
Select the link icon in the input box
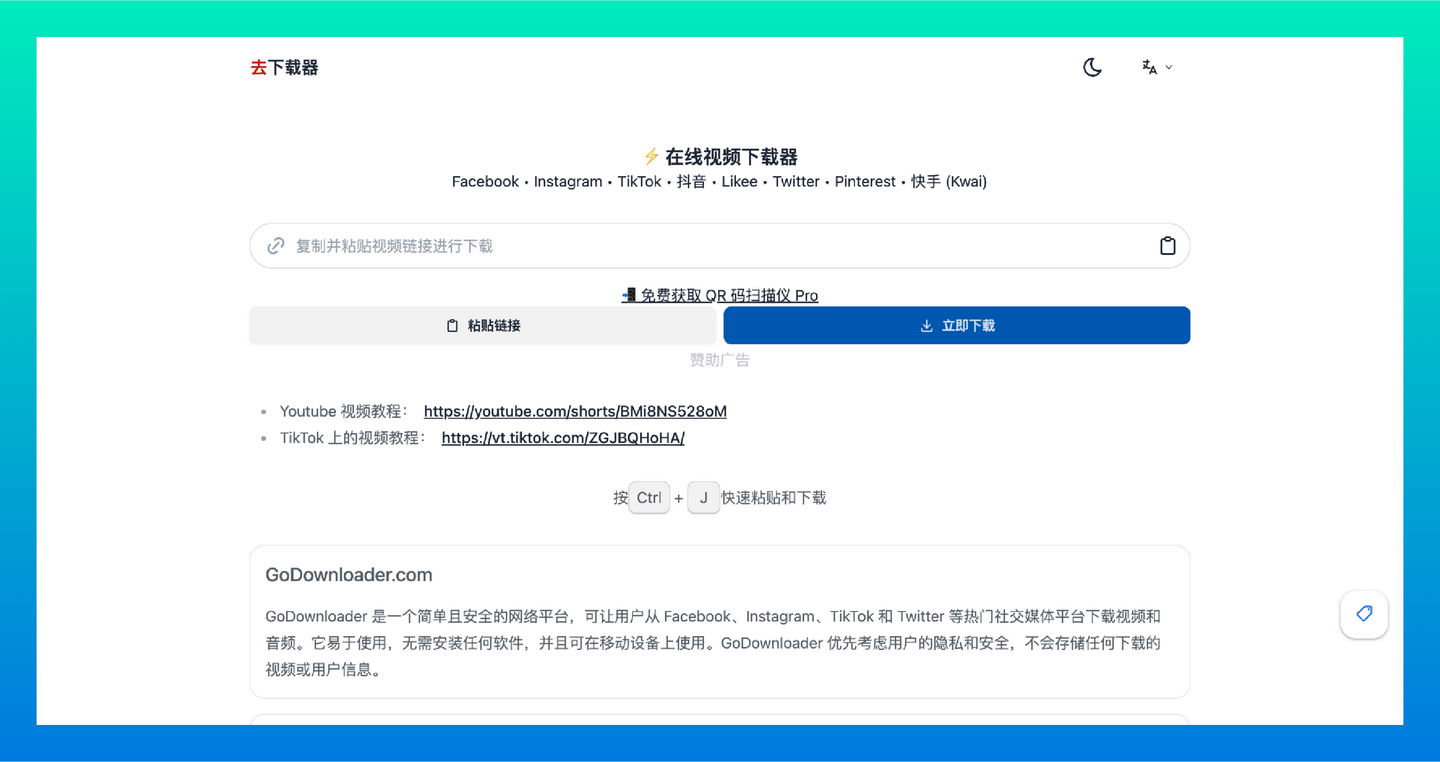click(275, 244)
